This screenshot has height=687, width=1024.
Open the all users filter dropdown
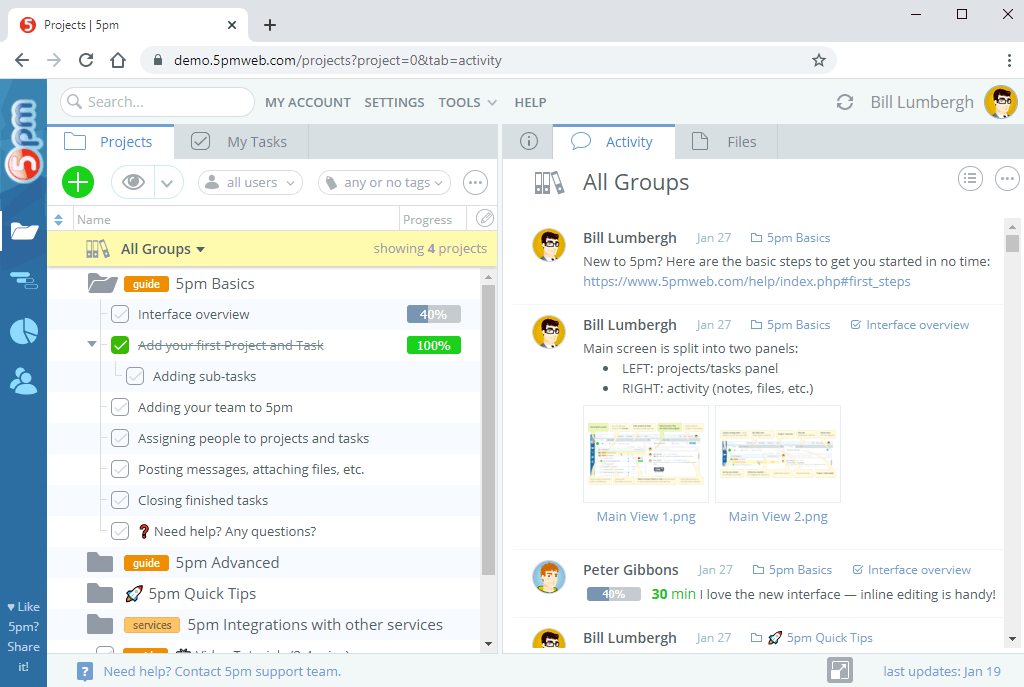click(250, 183)
